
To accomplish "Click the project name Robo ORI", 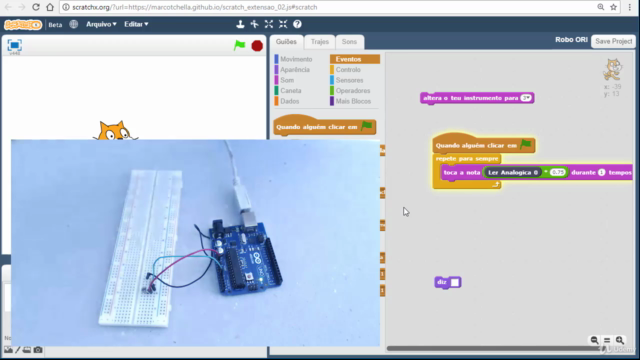I will click(x=571, y=40).
